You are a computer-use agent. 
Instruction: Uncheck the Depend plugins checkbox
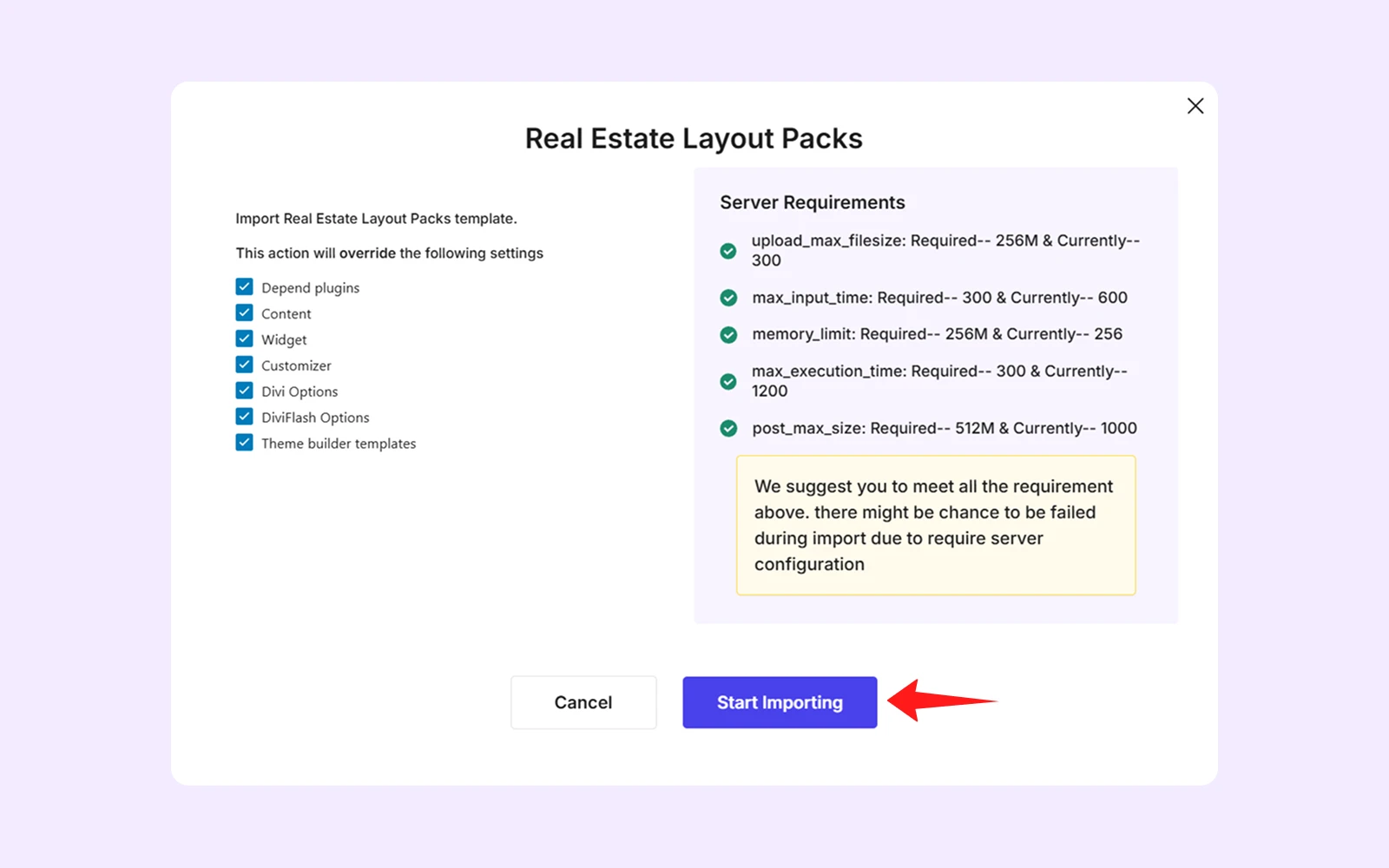pos(244,287)
